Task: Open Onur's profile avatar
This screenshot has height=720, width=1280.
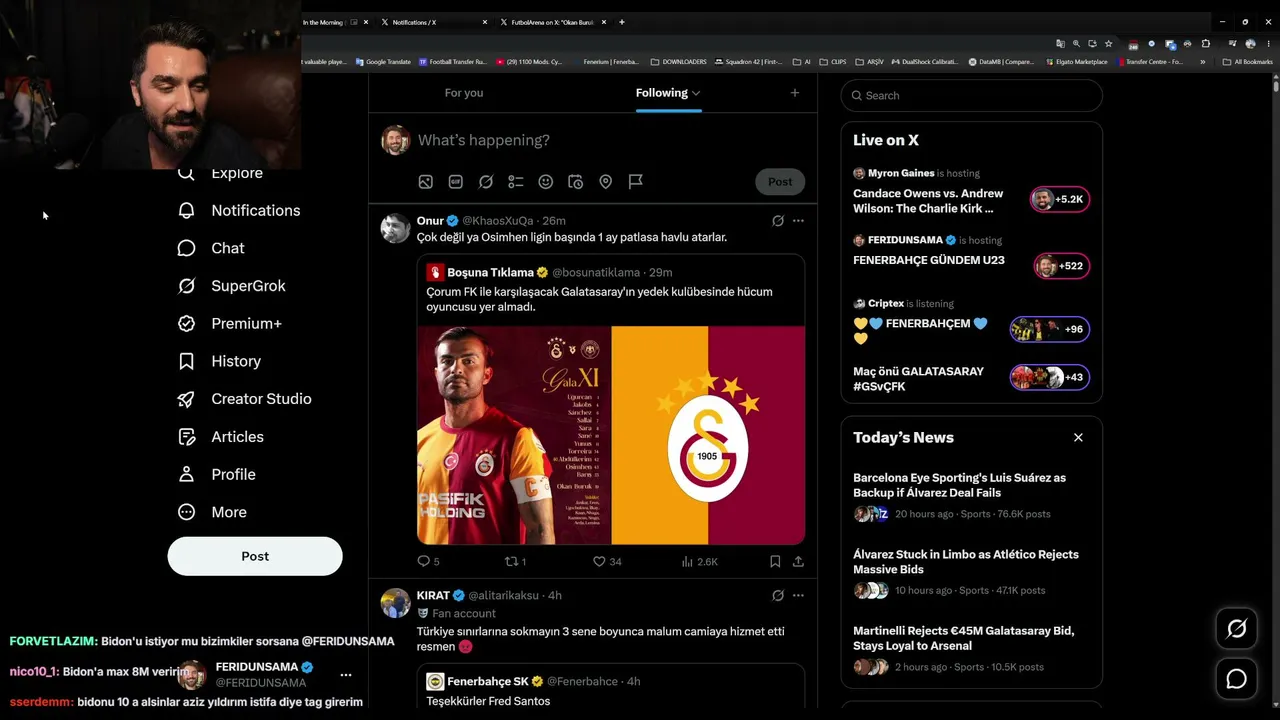Action: [x=396, y=228]
